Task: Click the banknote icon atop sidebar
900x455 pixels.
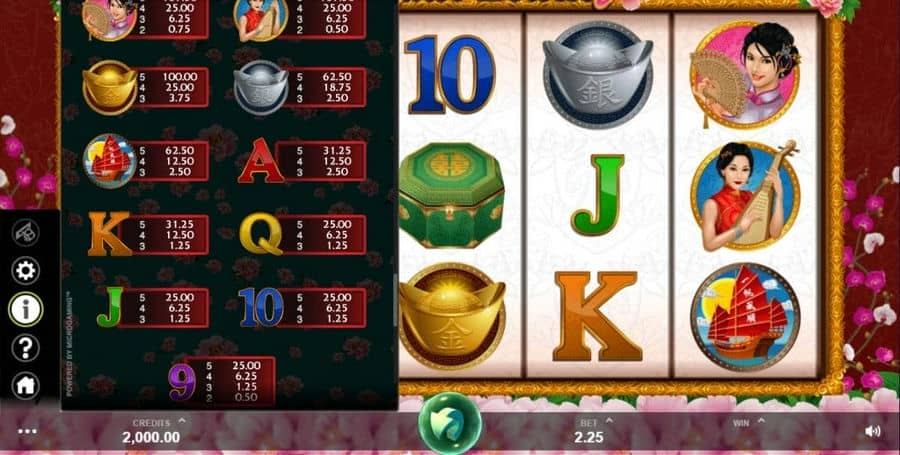Action: point(26,232)
